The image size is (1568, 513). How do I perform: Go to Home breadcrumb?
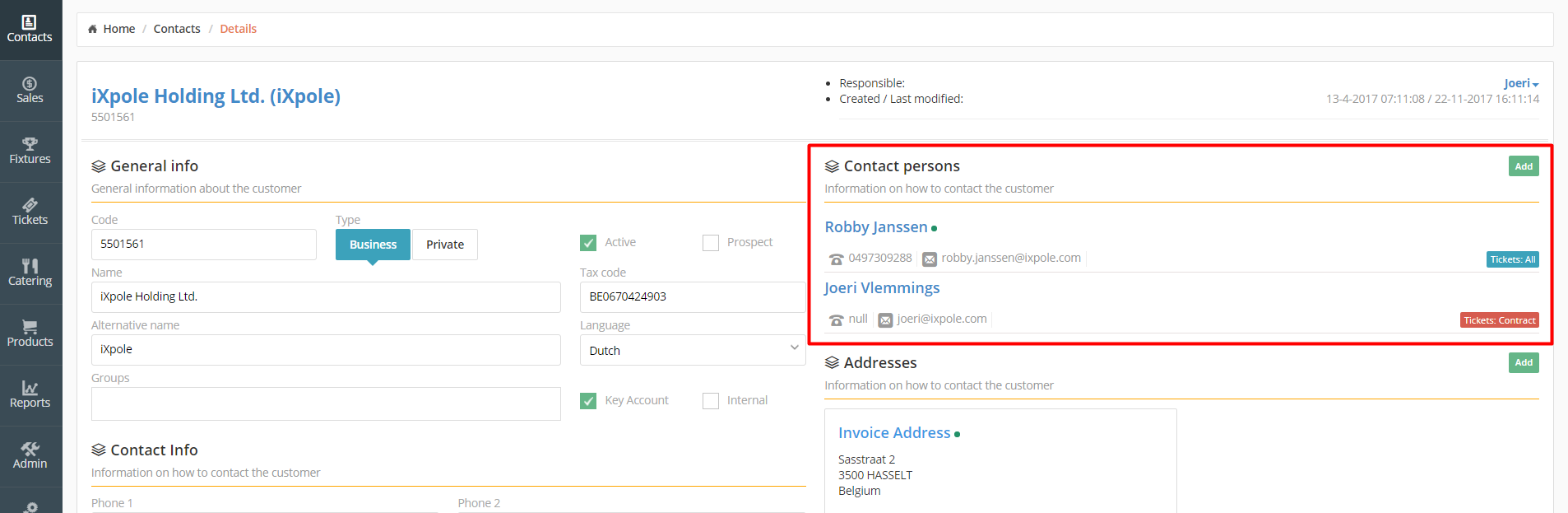pyautogui.click(x=119, y=29)
